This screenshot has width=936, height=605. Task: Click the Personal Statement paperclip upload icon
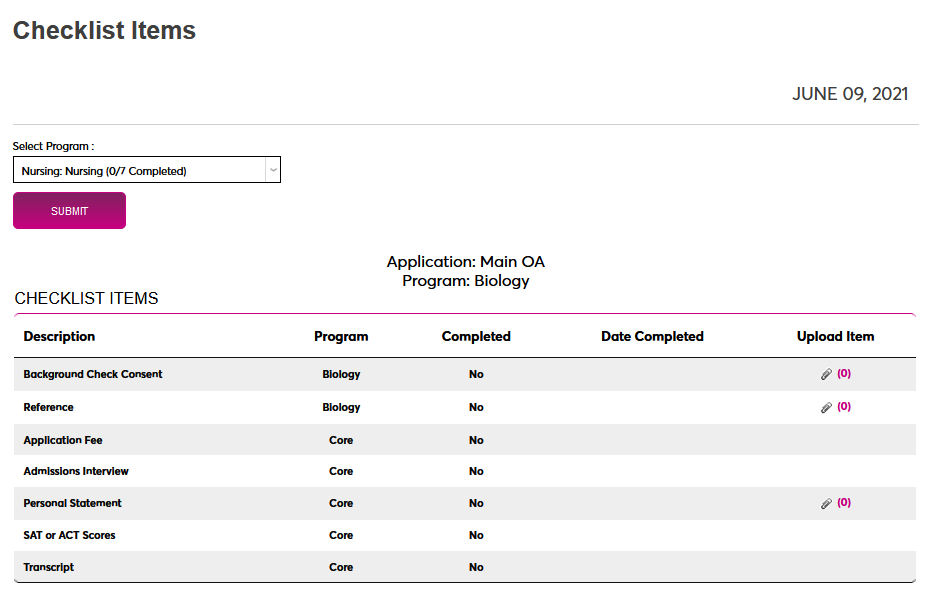[x=826, y=504]
